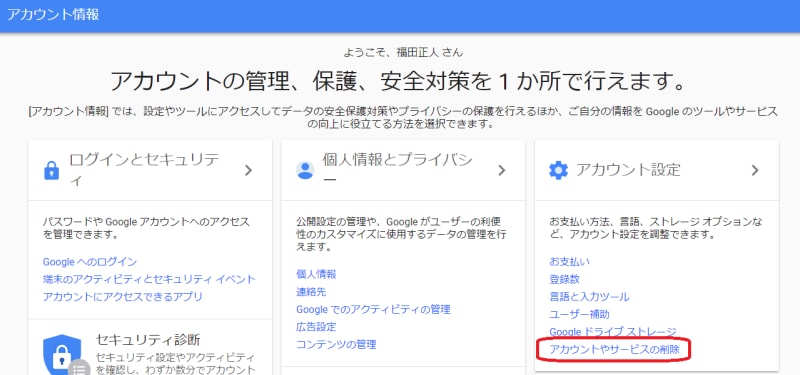This screenshot has width=800, height=375.
Task: Expand the アカウント設定 card chevron
Action: tap(755, 170)
